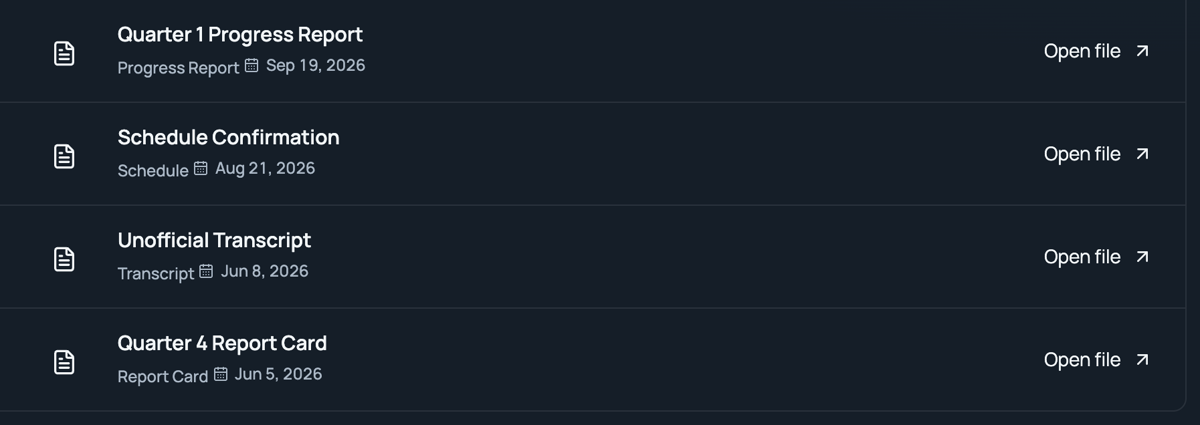Select the Quarter 4 Report Card title

tap(222, 344)
